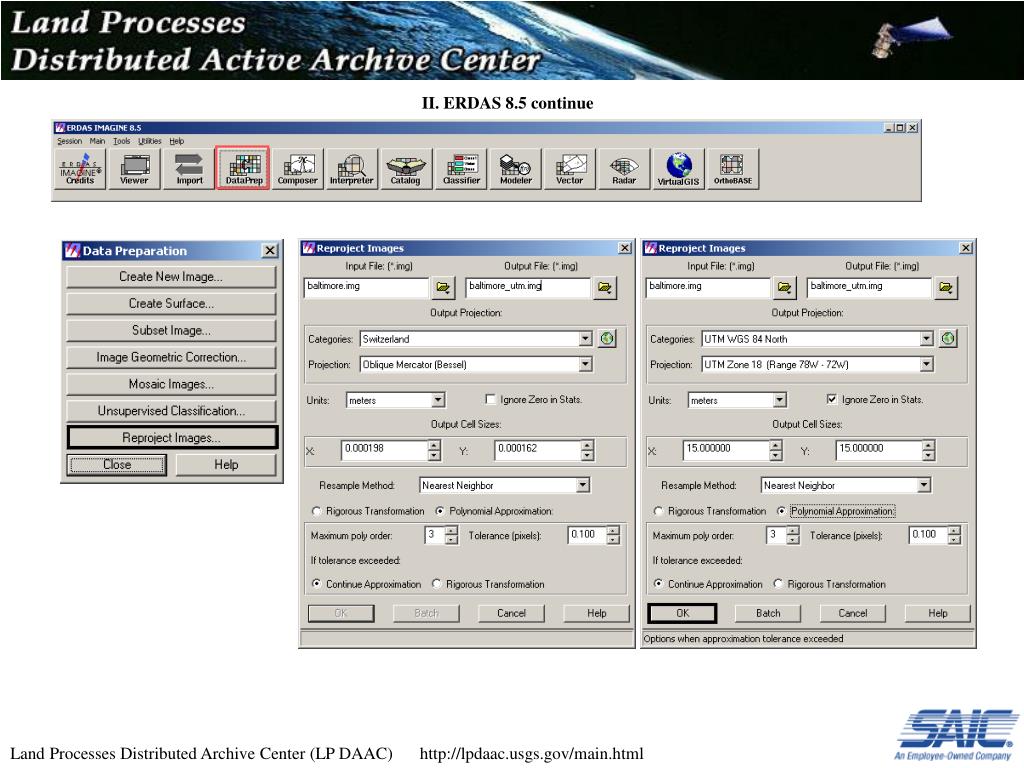
Task: Click Batch in right Reproject dialog
Action: (768, 613)
